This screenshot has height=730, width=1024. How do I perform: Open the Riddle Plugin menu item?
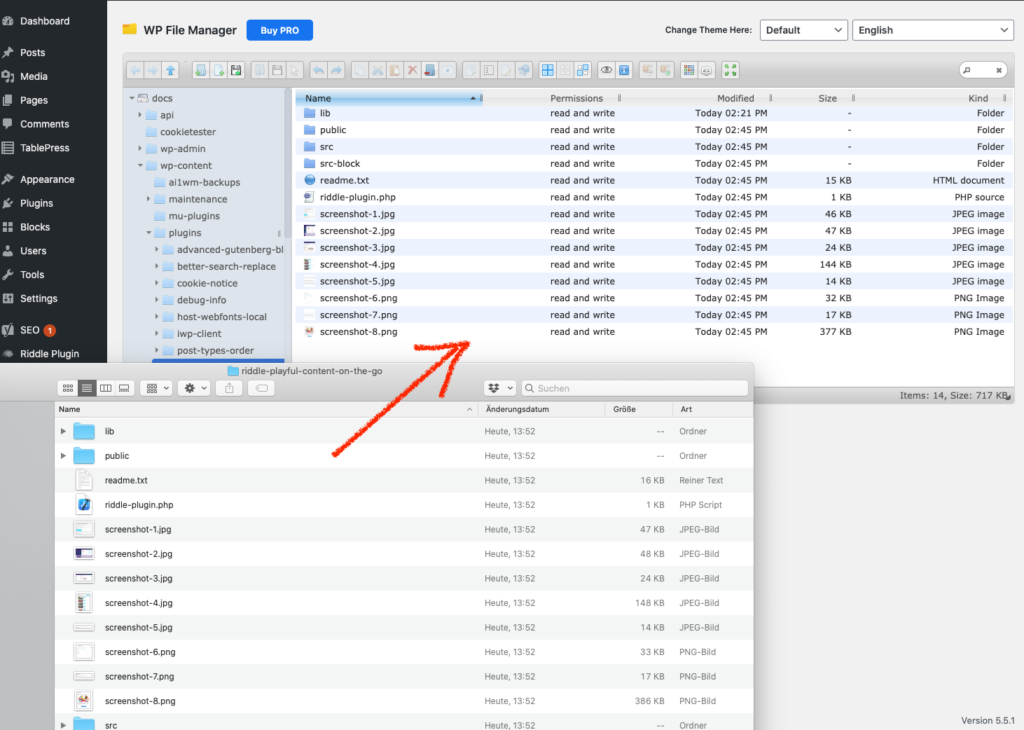pos(50,354)
